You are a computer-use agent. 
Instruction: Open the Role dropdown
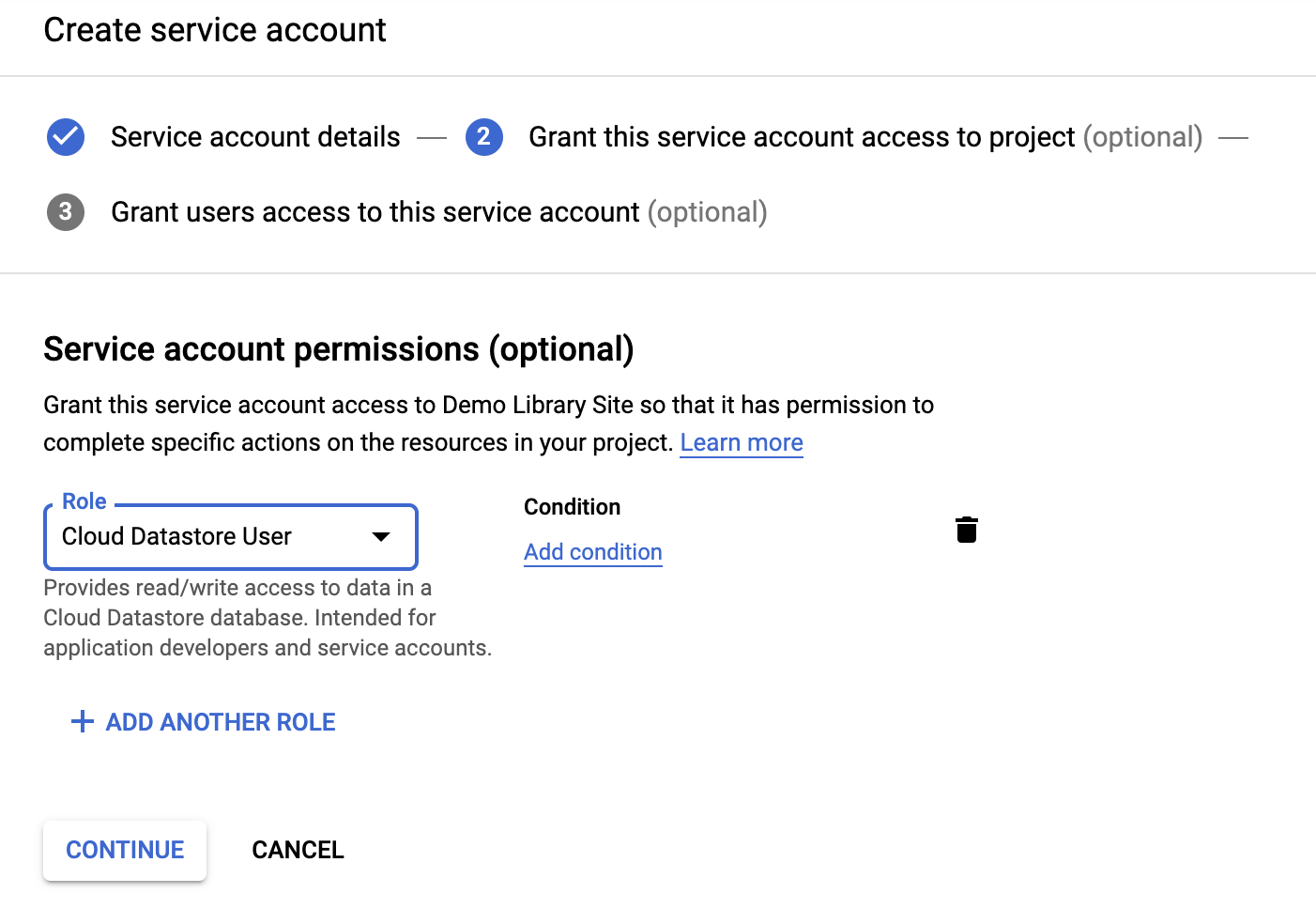click(x=231, y=537)
